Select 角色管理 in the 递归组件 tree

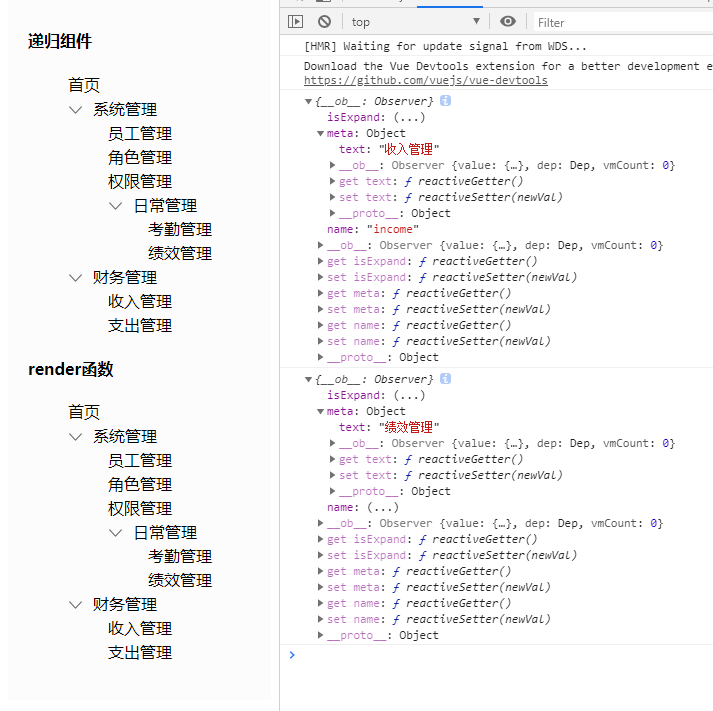tap(140, 158)
